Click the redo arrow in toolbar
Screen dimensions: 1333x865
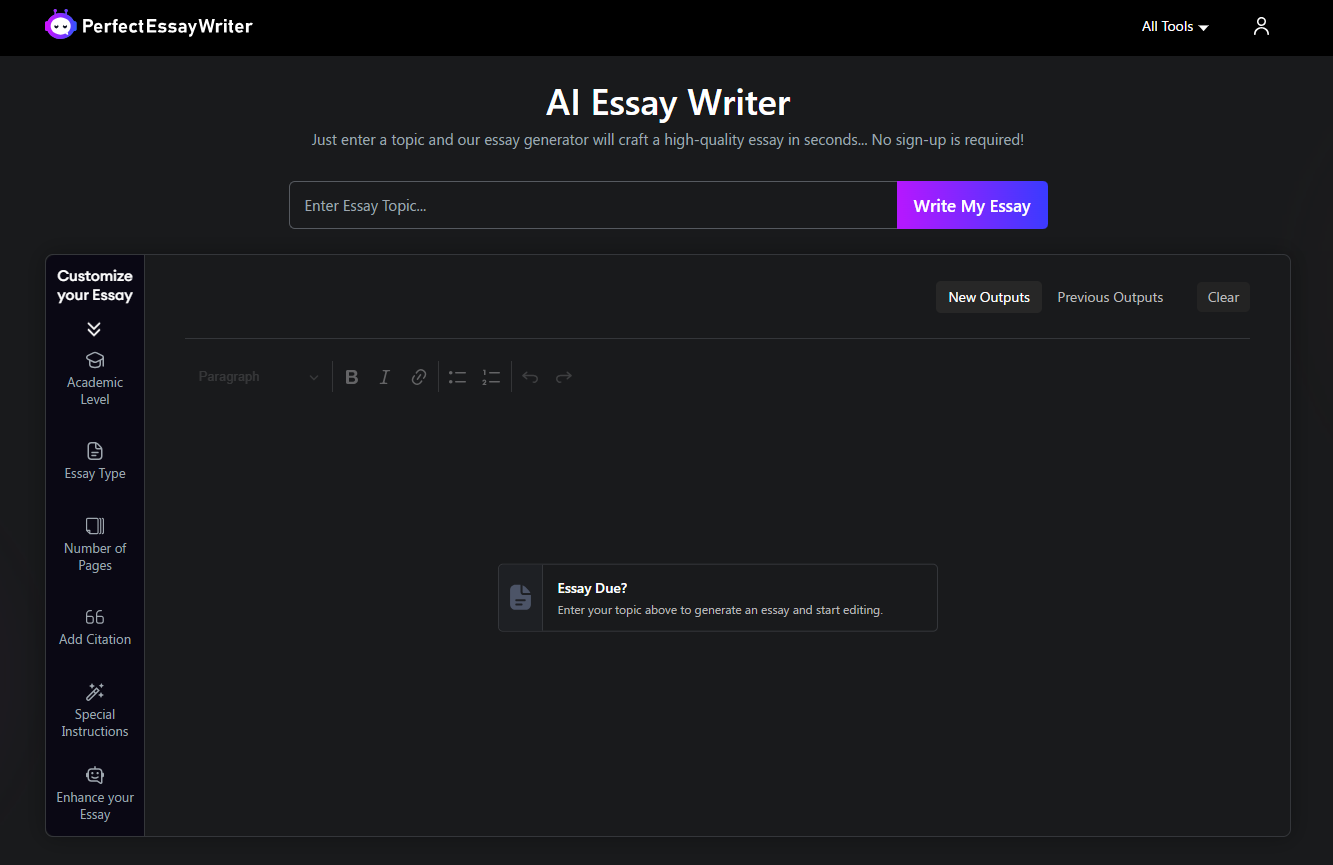pos(564,377)
